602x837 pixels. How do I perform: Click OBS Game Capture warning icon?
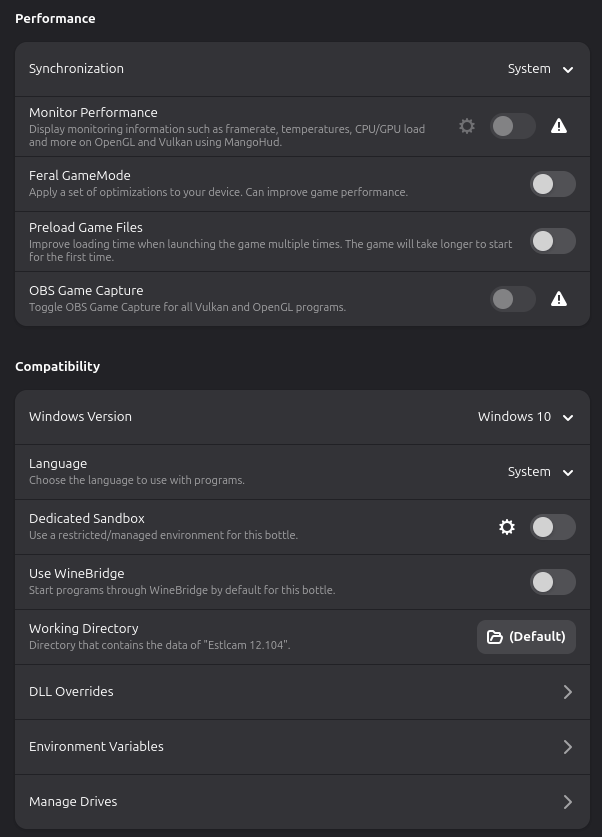click(x=559, y=299)
